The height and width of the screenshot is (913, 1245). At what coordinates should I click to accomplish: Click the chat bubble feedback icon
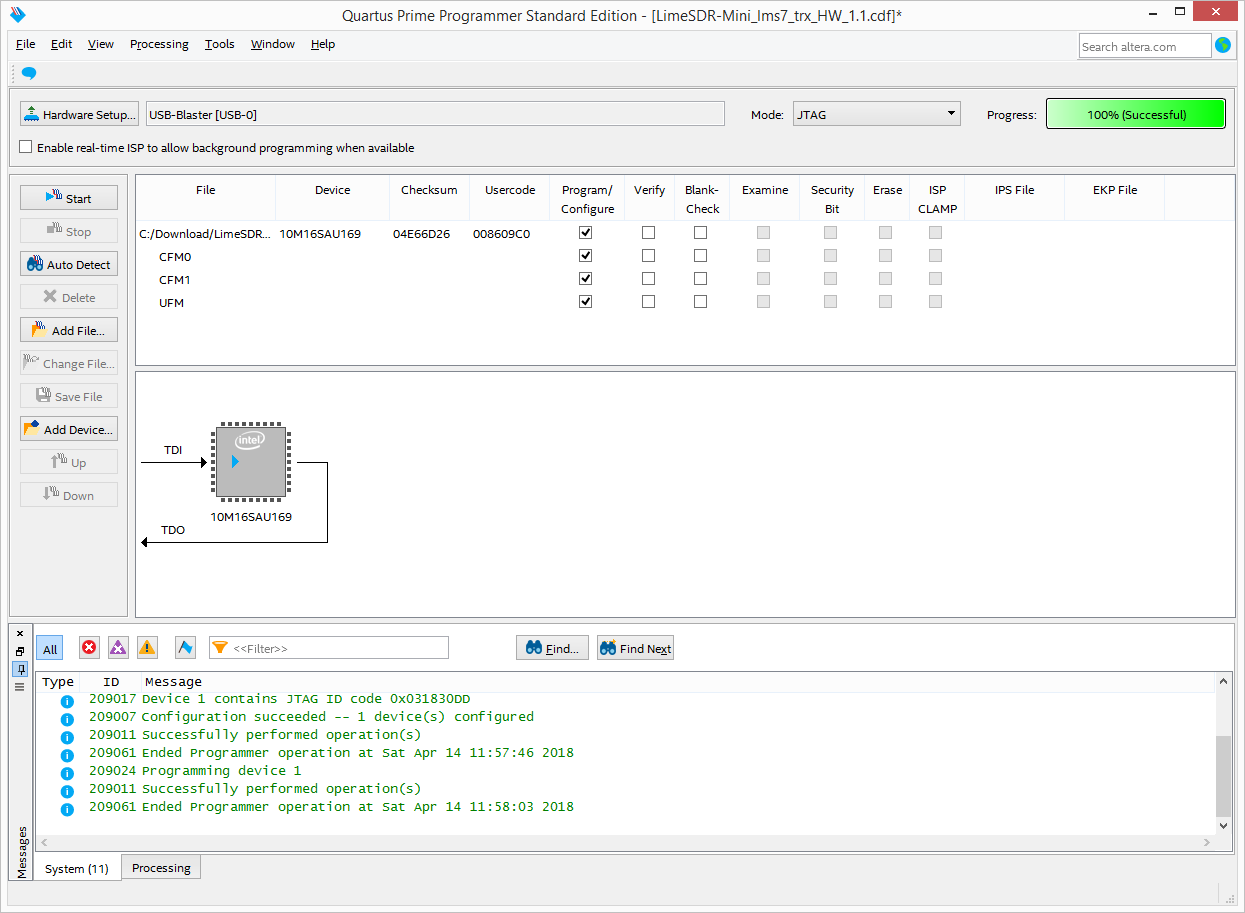click(28, 73)
